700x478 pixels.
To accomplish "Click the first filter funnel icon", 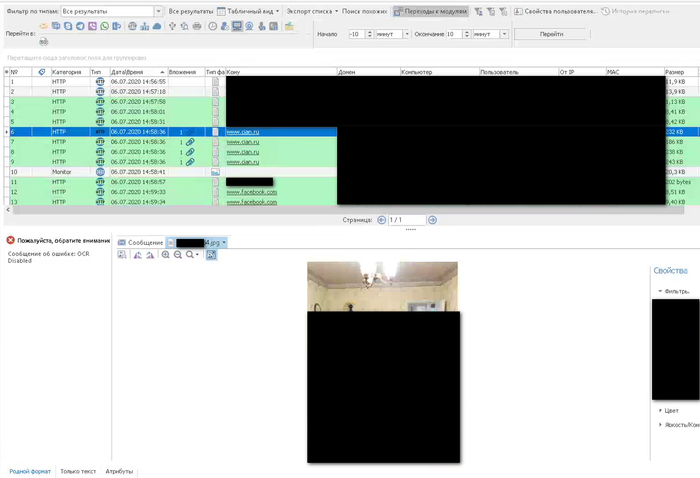I will click(x=478, y=12).
